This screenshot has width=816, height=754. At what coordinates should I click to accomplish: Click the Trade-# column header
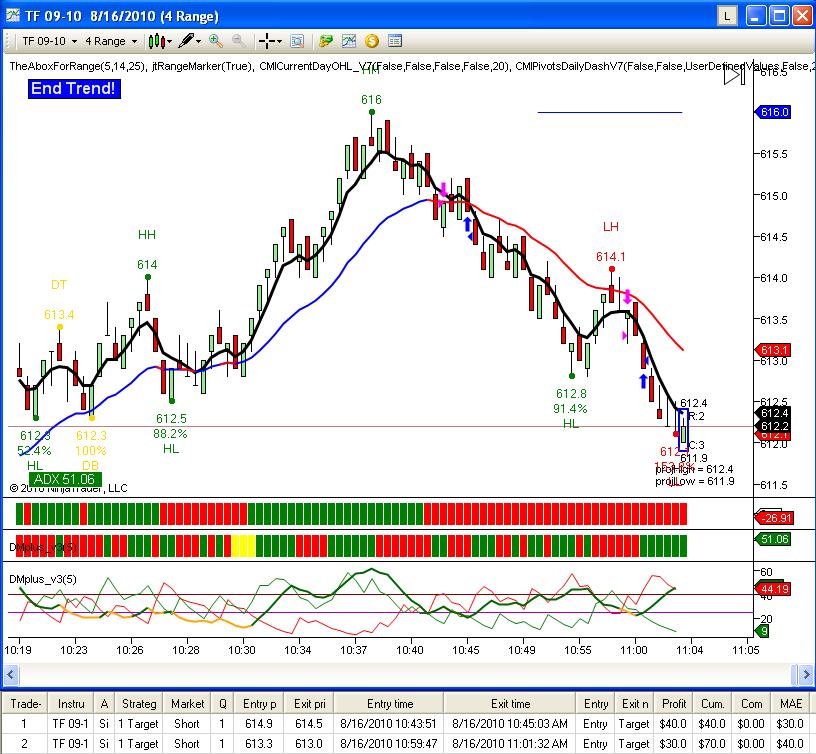pyautogui.click(x=26, y=704)
